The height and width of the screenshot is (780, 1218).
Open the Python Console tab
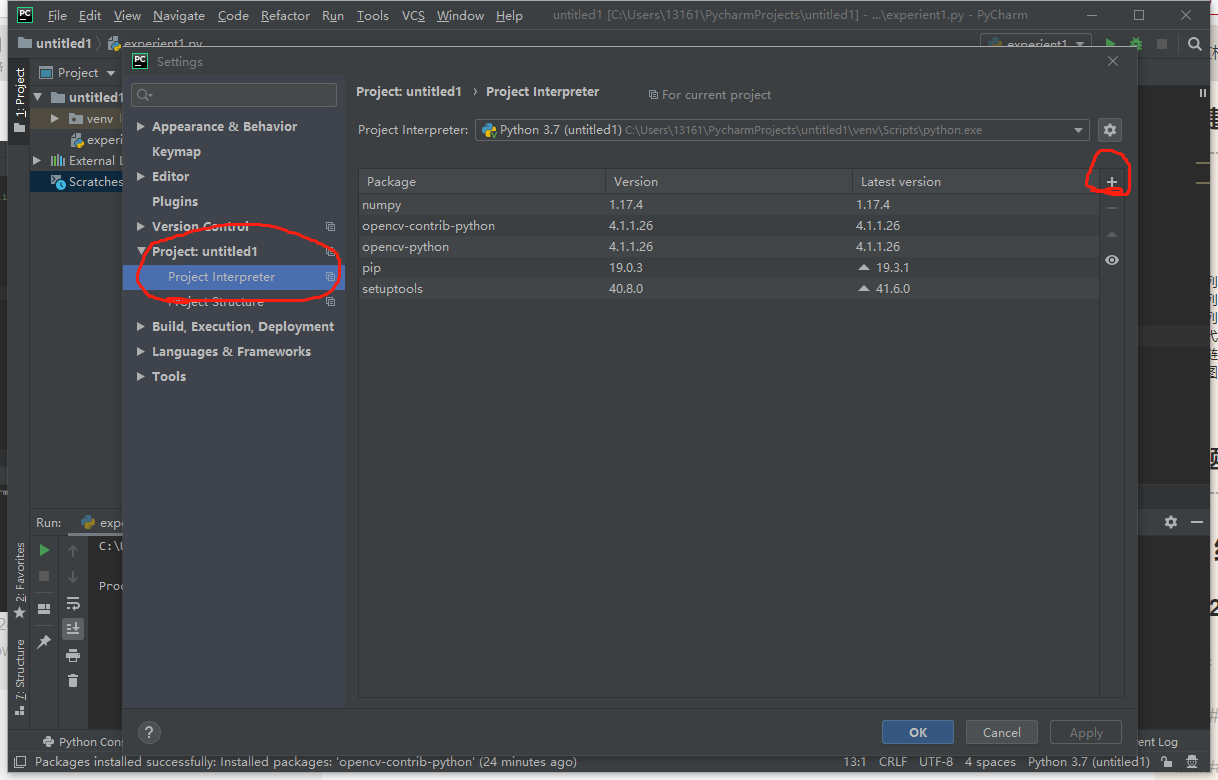[x=84, y=742]
